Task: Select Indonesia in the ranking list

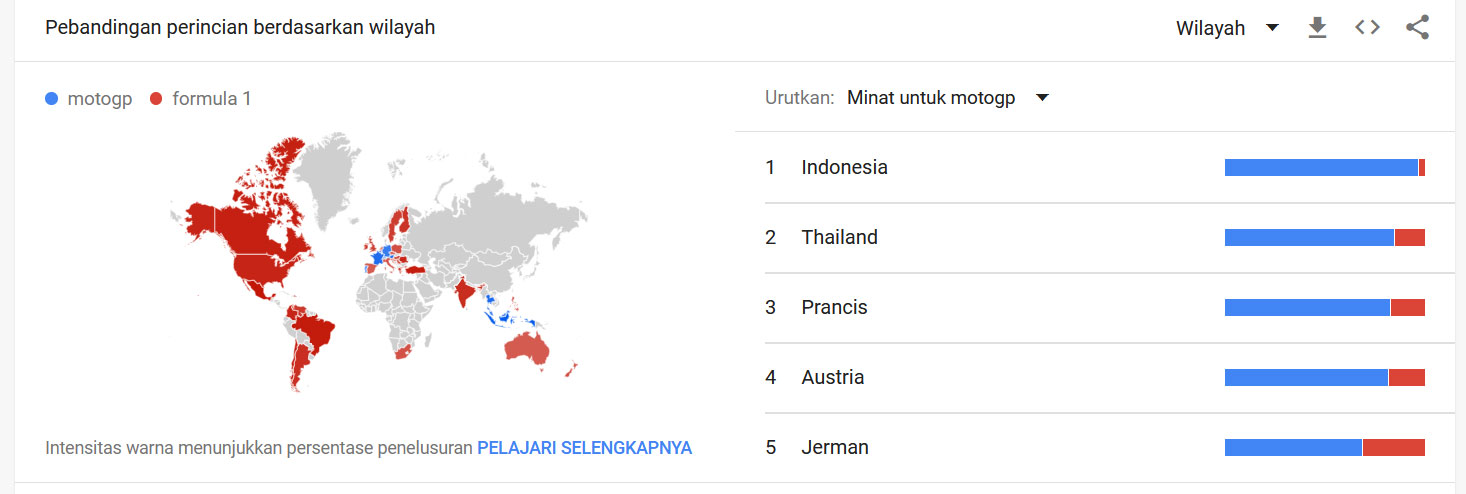Action: [844, 167]
